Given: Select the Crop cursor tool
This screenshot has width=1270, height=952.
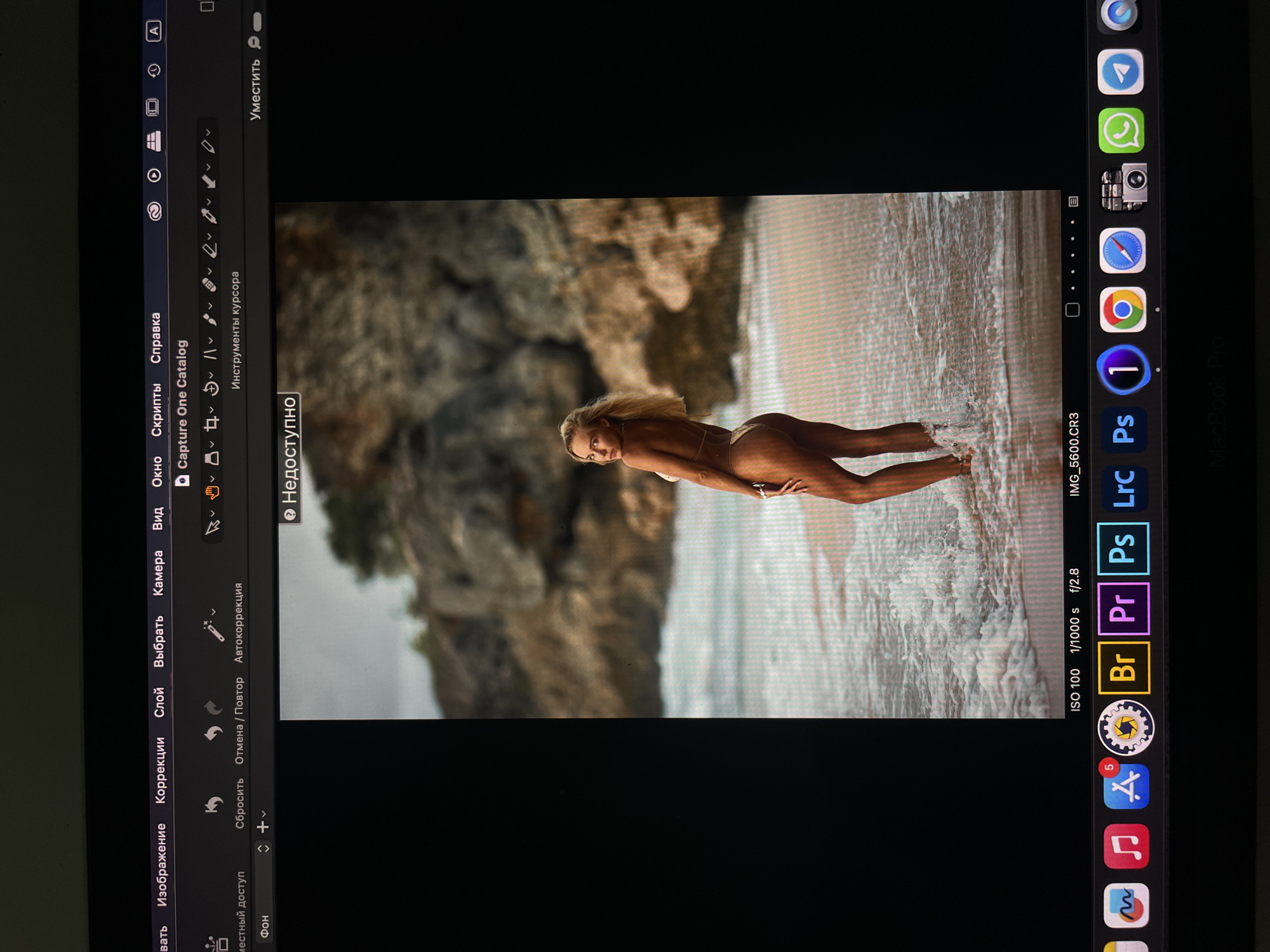Looking at the screenshot, I should coord(212,423).
